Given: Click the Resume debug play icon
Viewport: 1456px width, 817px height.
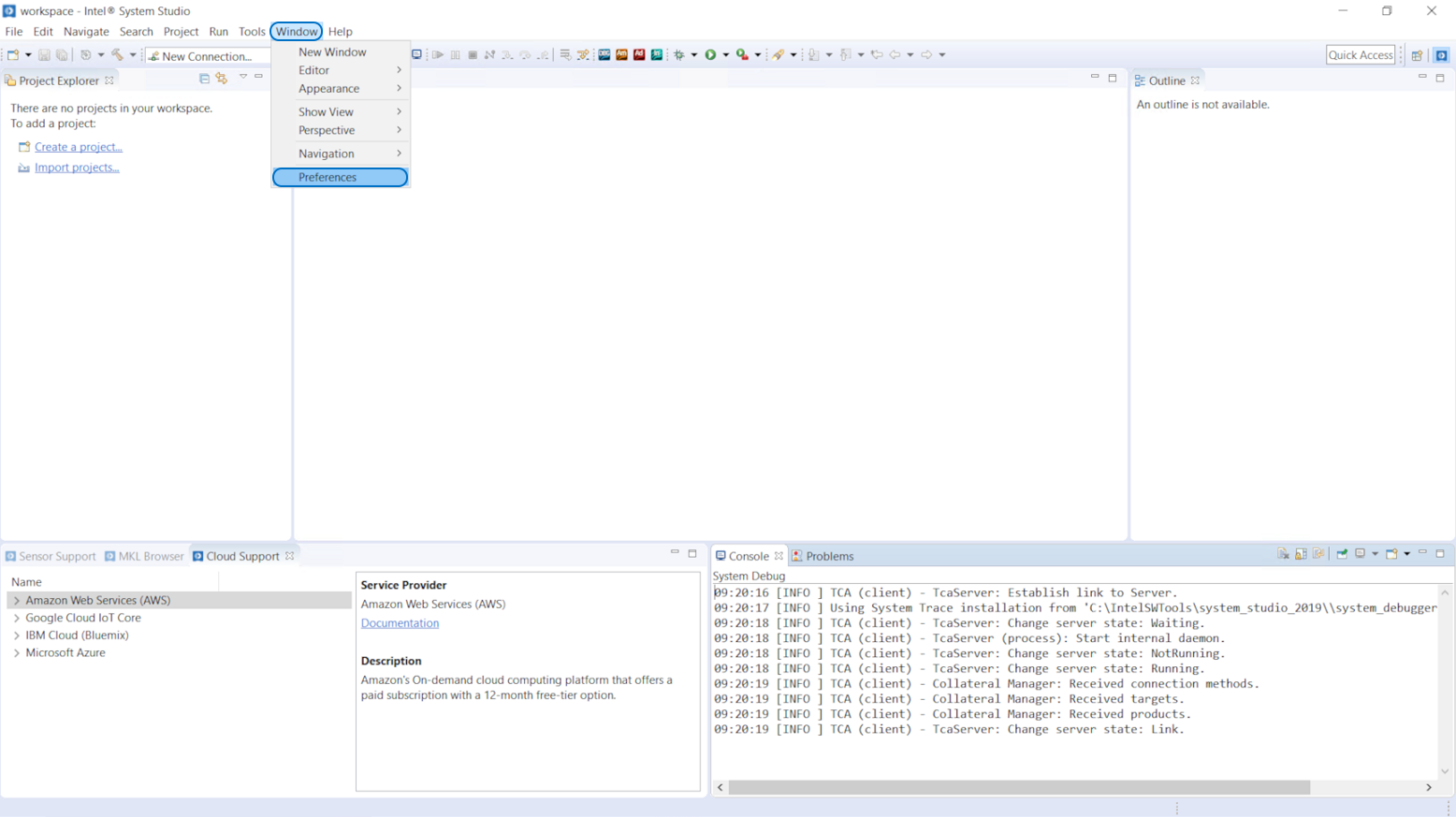Looking at the screenshot, I should [437, 55].
